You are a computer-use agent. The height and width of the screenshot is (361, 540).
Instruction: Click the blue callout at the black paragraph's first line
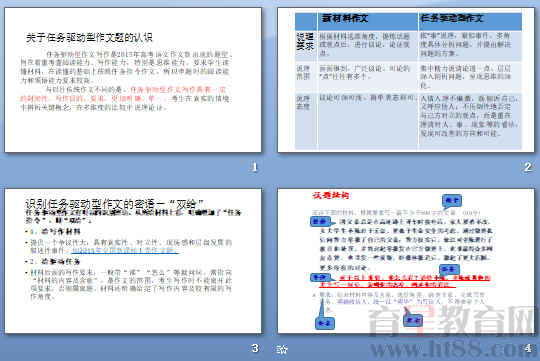click(x=320, y=221)
